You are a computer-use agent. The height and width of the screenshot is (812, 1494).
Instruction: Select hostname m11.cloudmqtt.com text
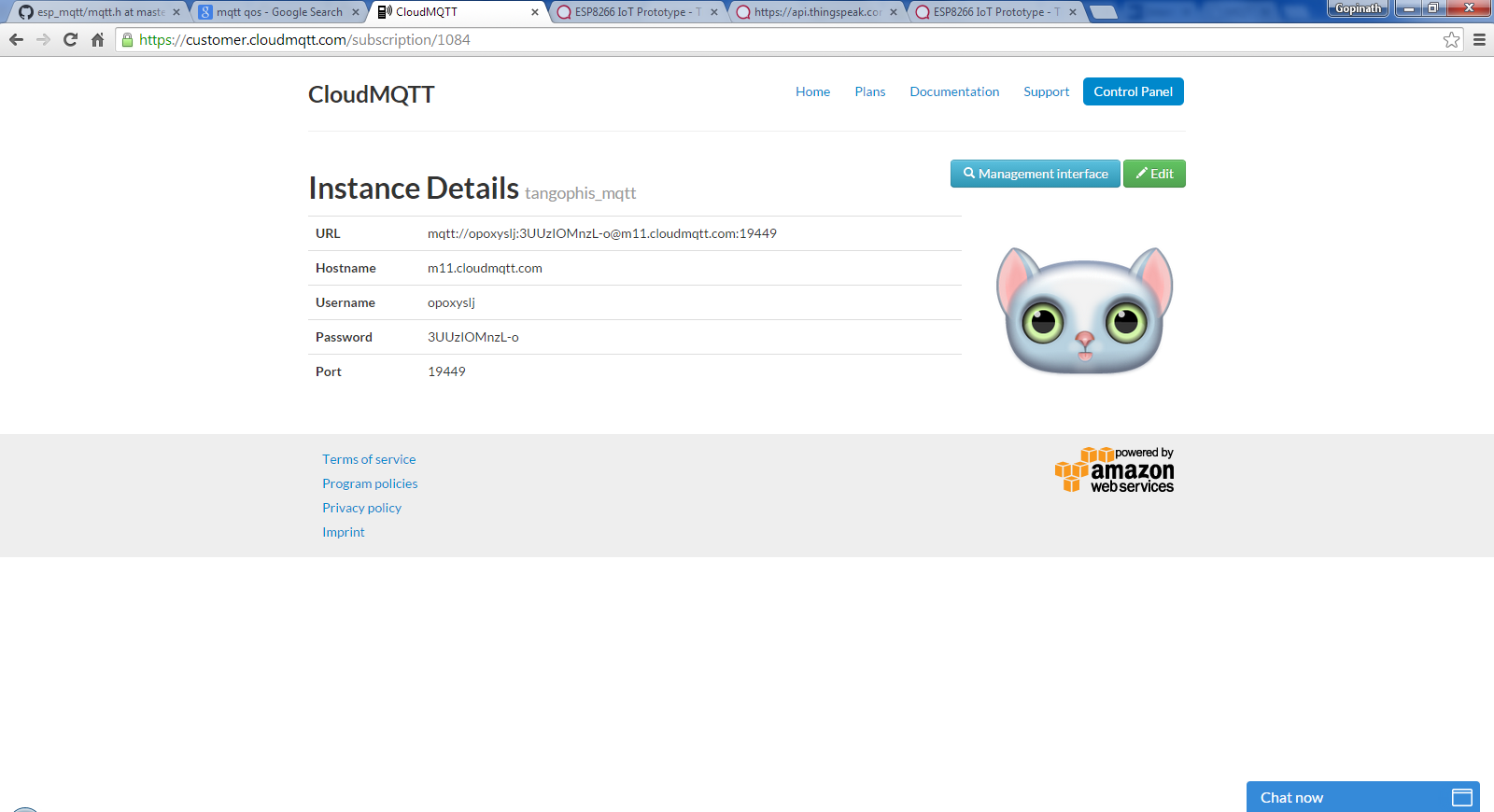[485, 268]
